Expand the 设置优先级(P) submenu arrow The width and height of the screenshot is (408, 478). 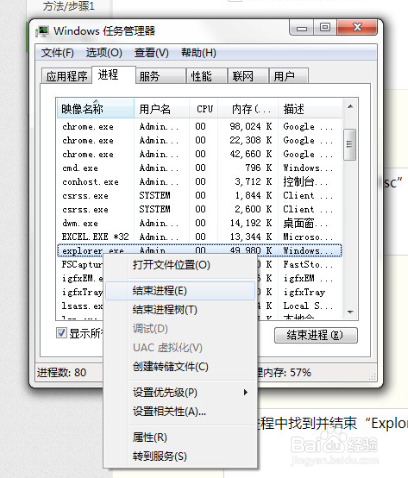245,392
